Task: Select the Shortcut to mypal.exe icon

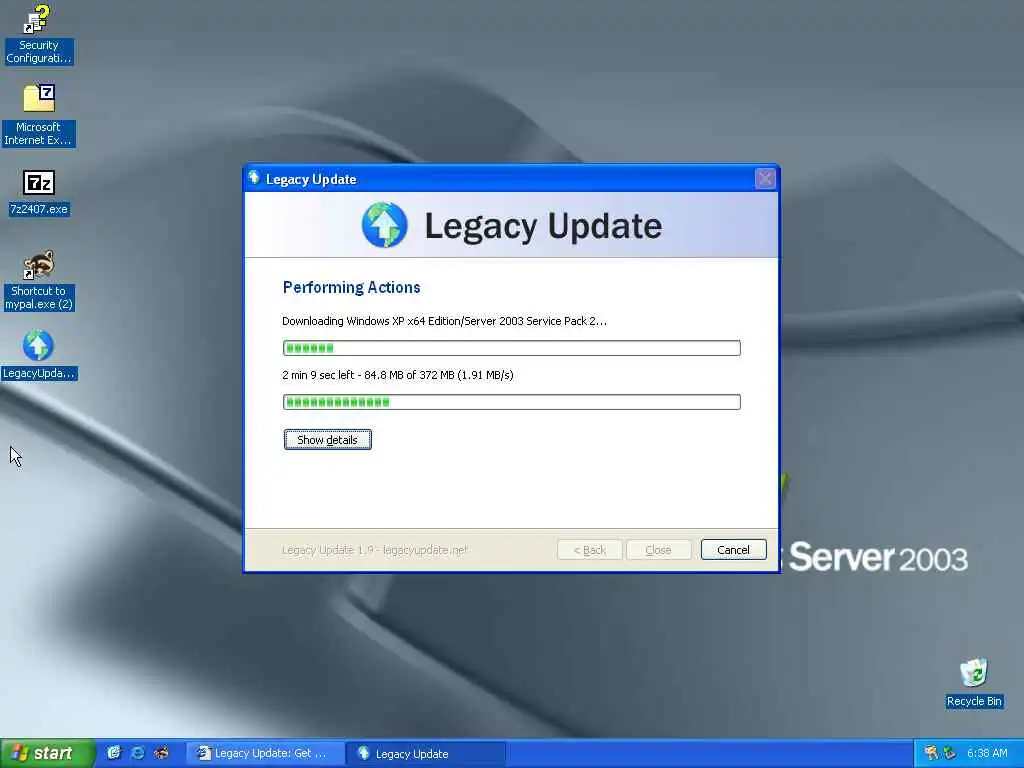Action: (39, 280)
